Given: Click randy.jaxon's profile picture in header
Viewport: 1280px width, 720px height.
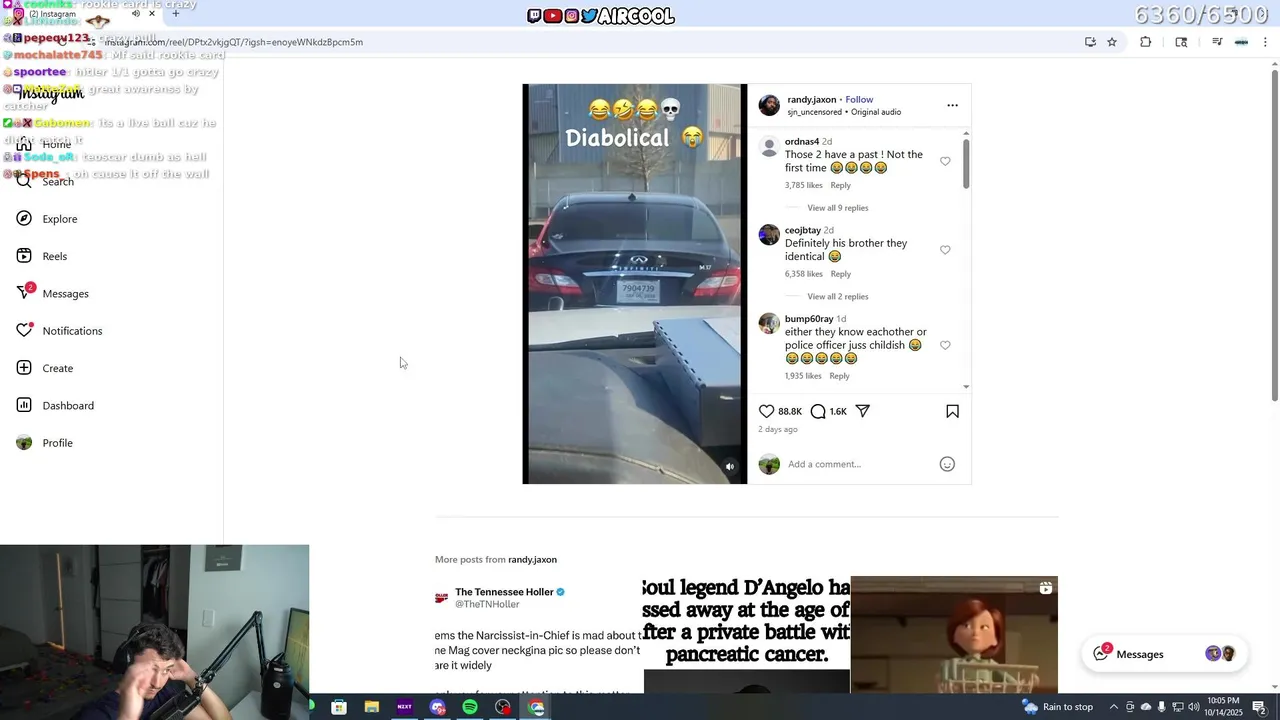Looking at the screenshot, I should 769,105.
